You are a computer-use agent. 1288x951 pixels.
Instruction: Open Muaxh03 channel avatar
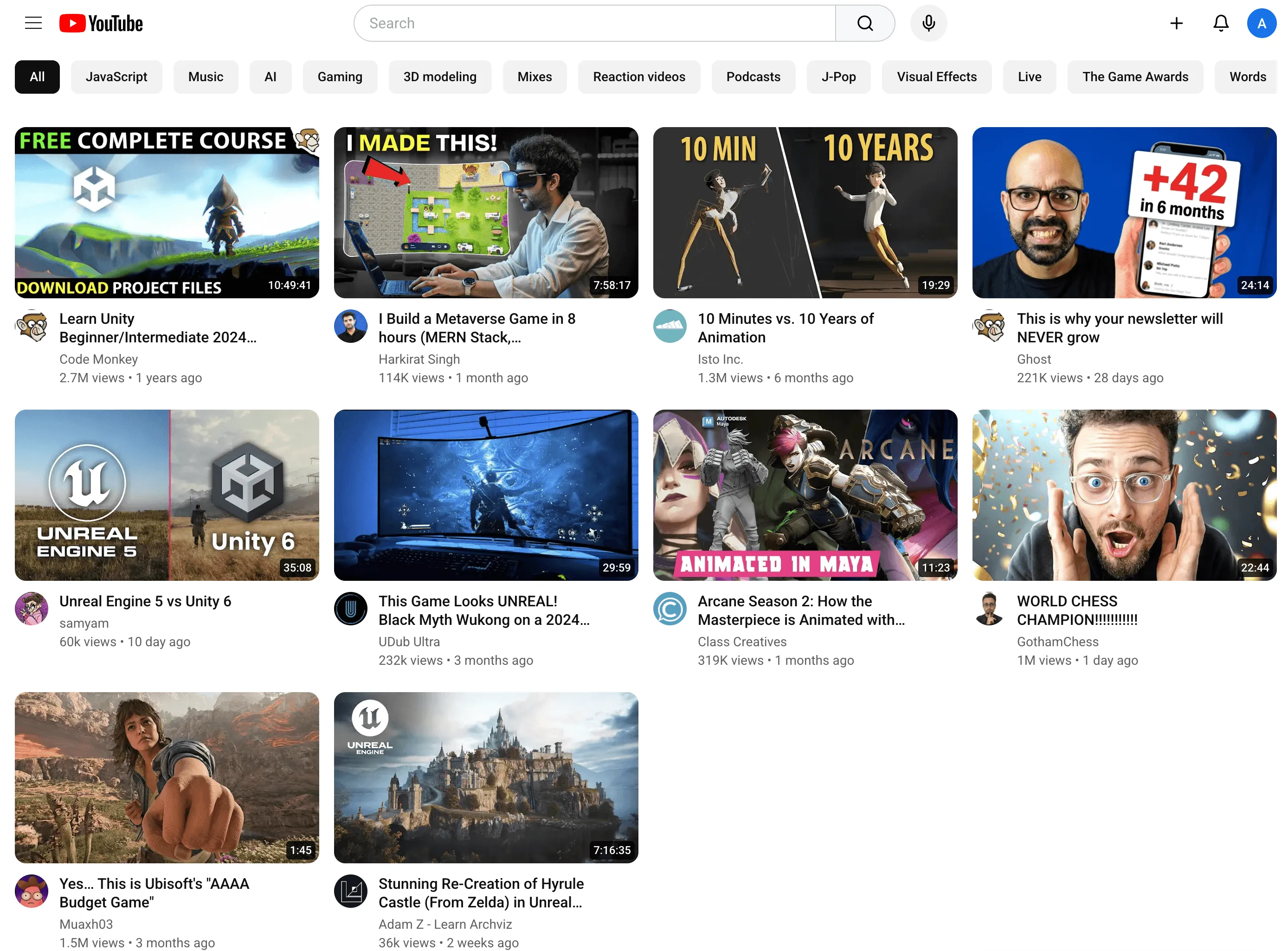pyautogui.click(x=32, y=891)
